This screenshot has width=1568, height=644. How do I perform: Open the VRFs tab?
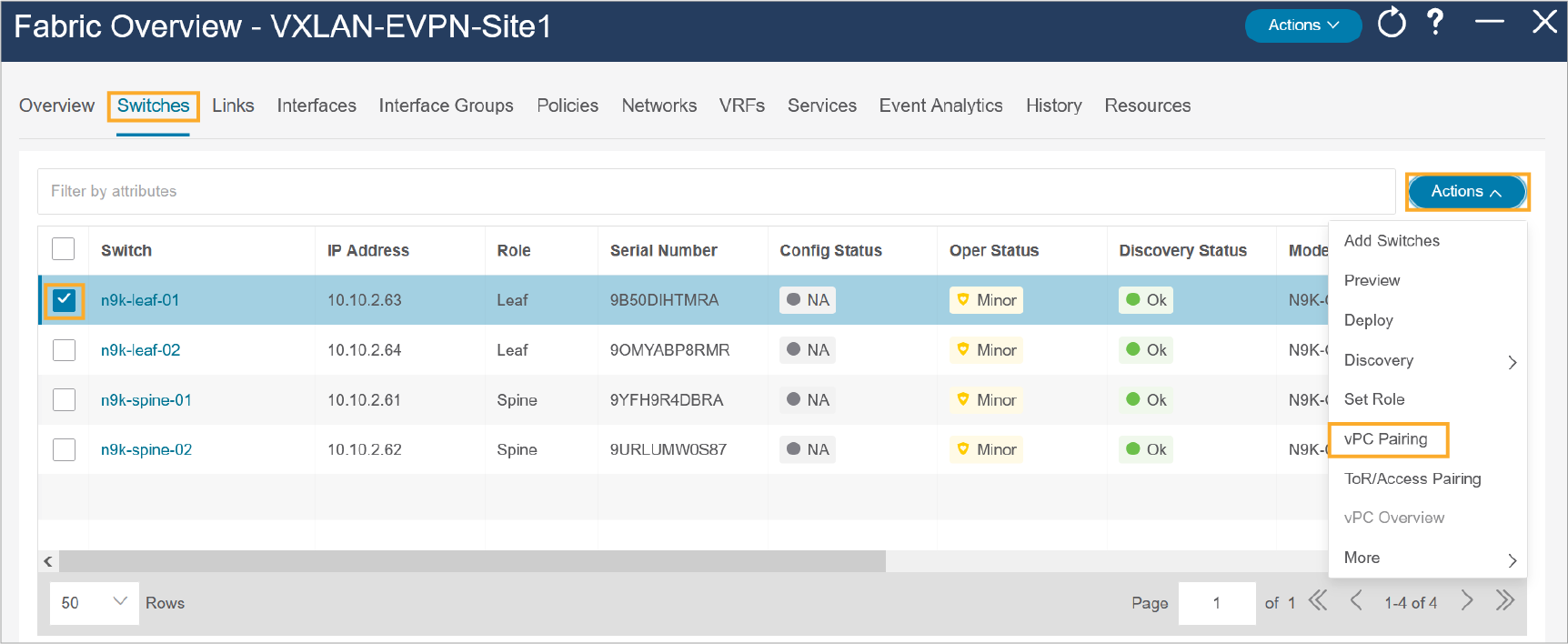741,106
